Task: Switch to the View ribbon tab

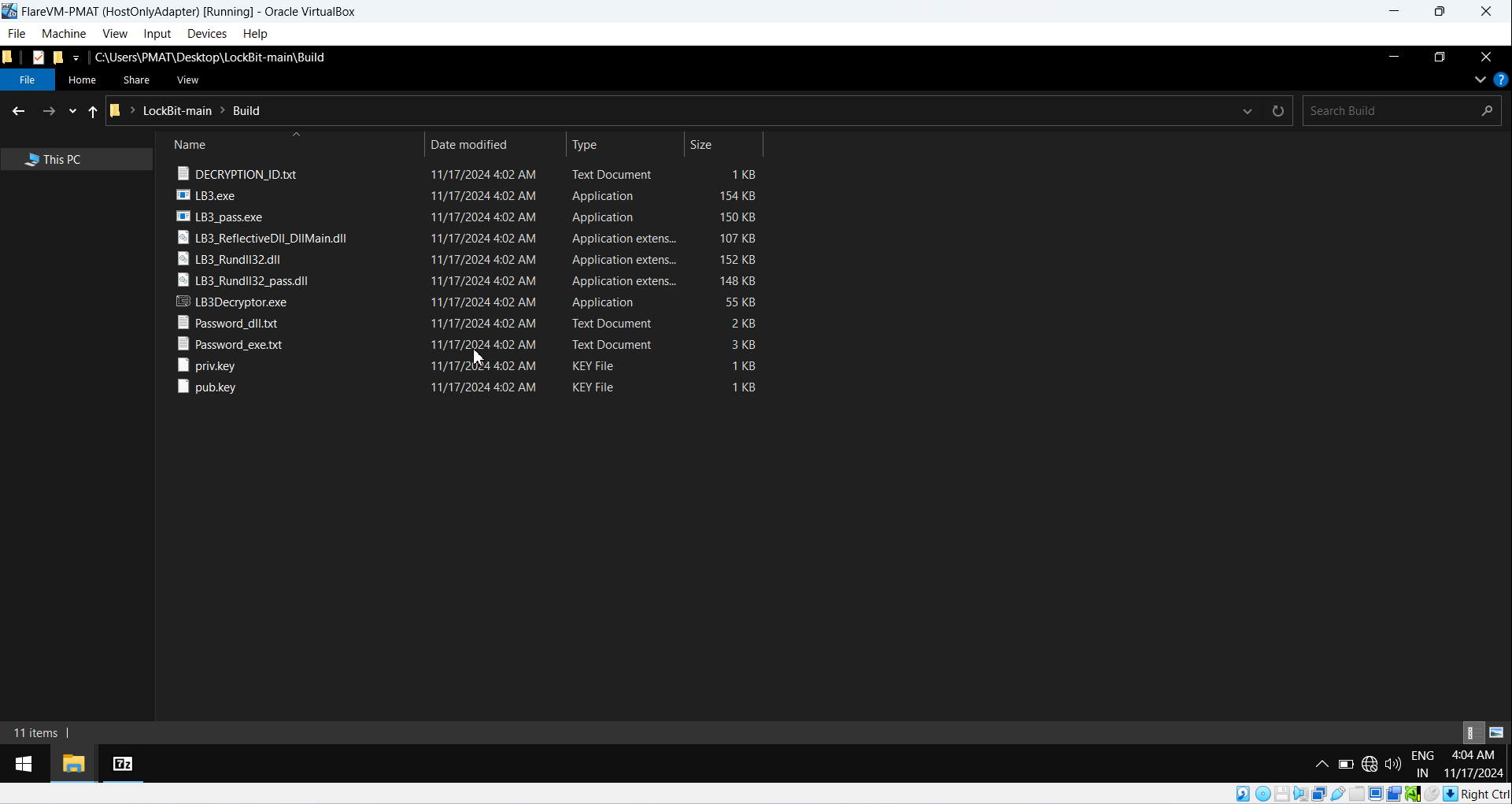Action: [187, 80]
